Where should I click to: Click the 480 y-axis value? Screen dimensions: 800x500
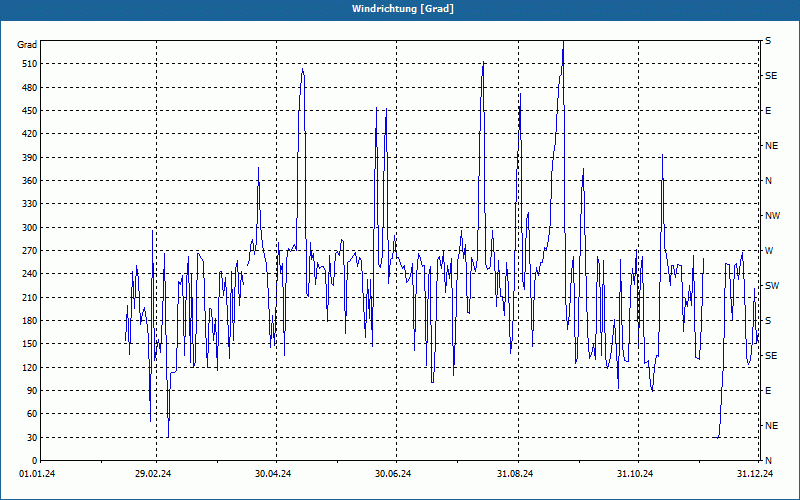[x=30, y=88]
